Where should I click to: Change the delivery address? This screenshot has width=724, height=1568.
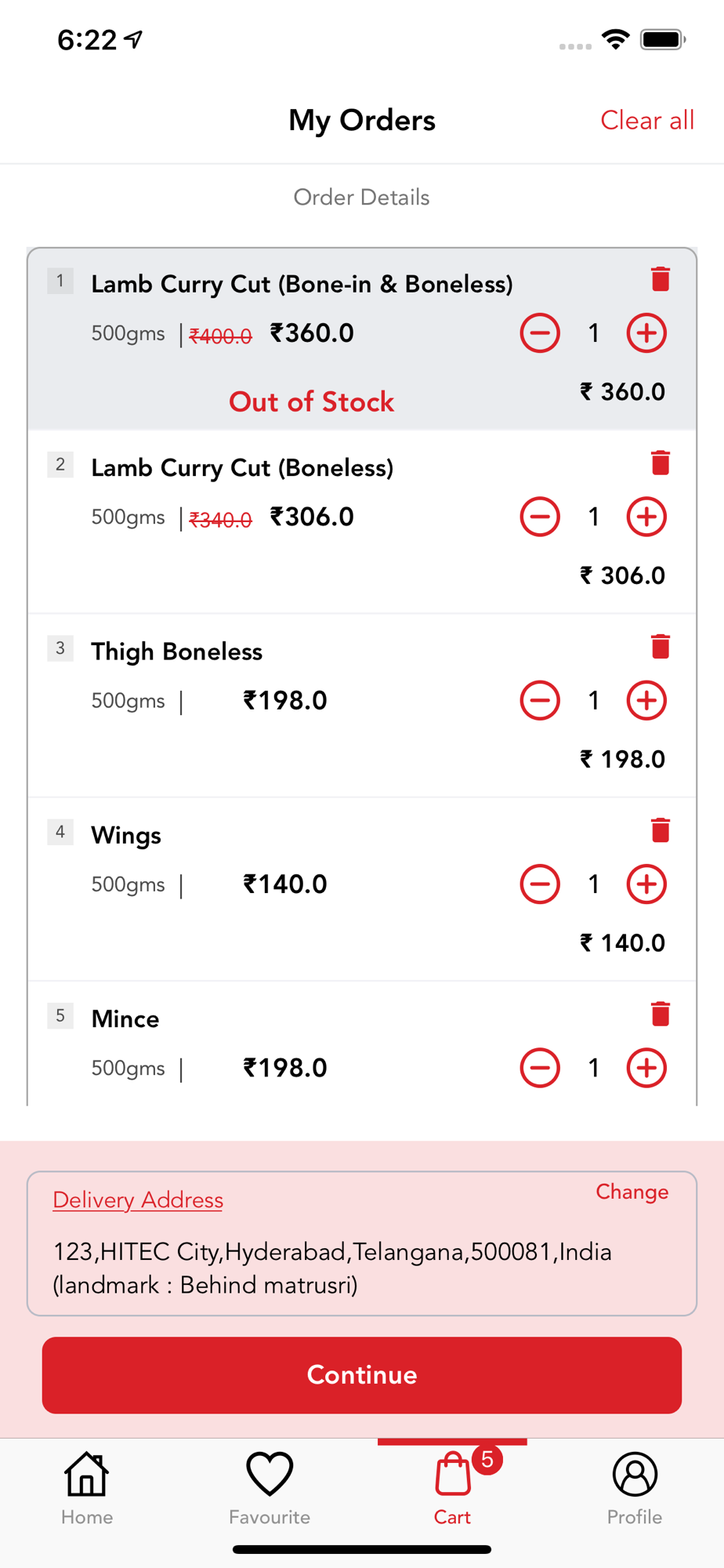(632, 1192)
